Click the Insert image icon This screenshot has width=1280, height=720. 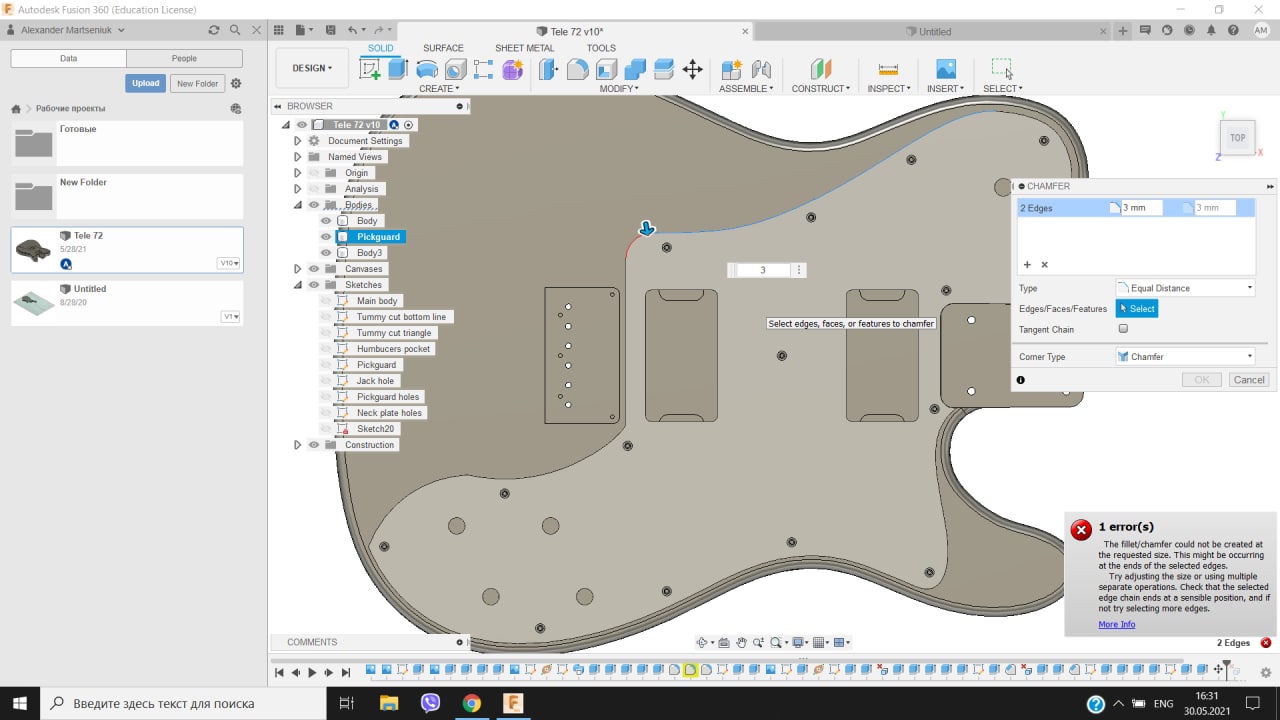(x=945, y=69)
